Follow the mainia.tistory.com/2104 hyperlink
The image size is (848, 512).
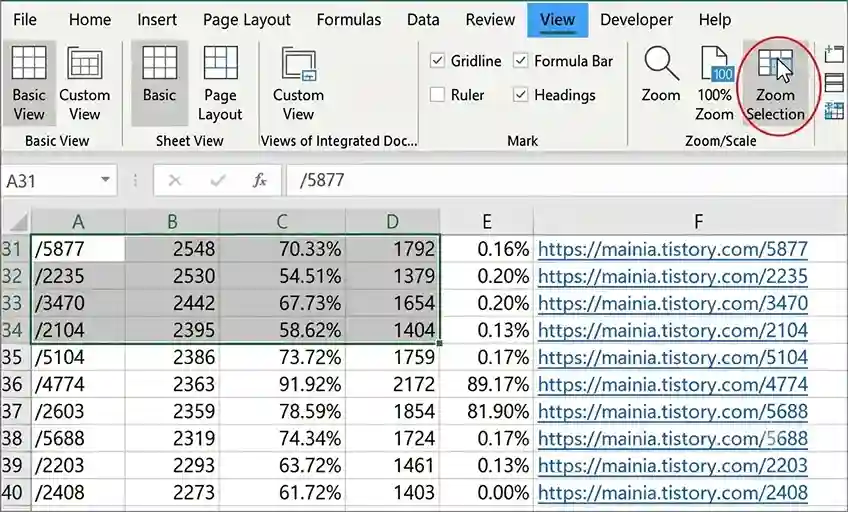pos(672,330)
